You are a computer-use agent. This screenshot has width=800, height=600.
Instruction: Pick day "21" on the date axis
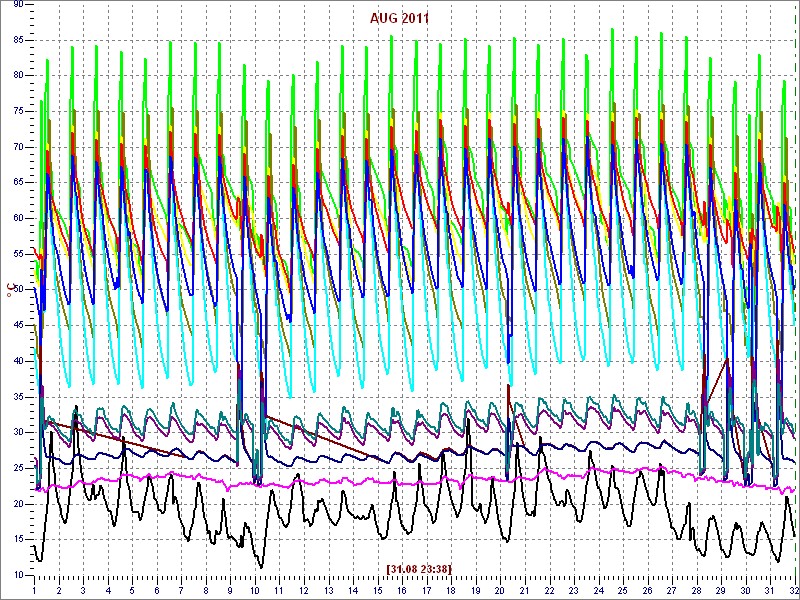[x=524, y=590]
